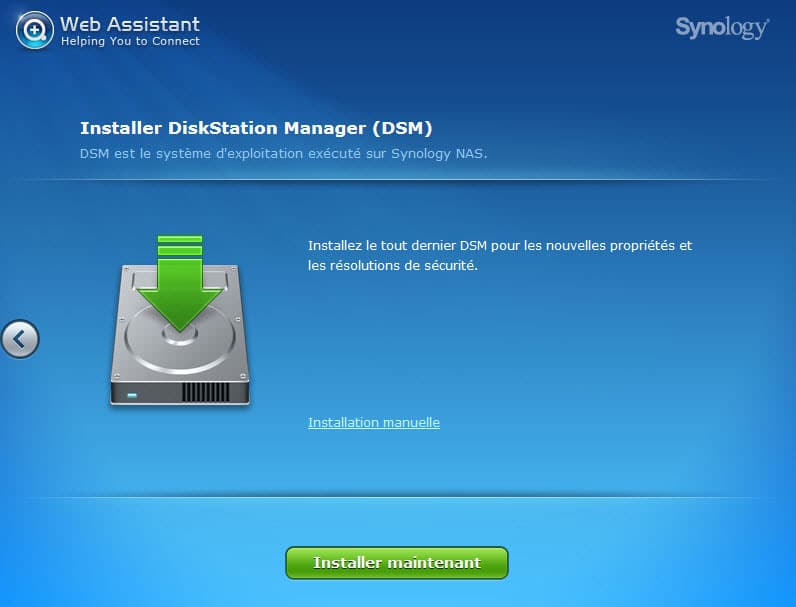This screenshot has width=796, height=607.
Task: Click the Web Assistant magnifier logo icon
Action: pyautogui.click(x=35, y=30)
